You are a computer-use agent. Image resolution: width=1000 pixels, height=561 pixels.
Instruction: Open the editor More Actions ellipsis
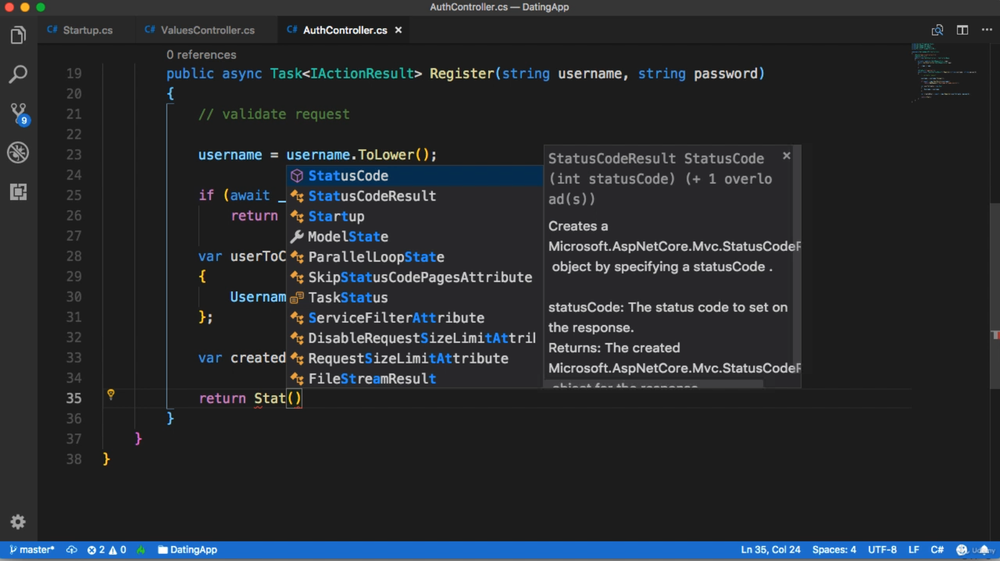(987, 30)
